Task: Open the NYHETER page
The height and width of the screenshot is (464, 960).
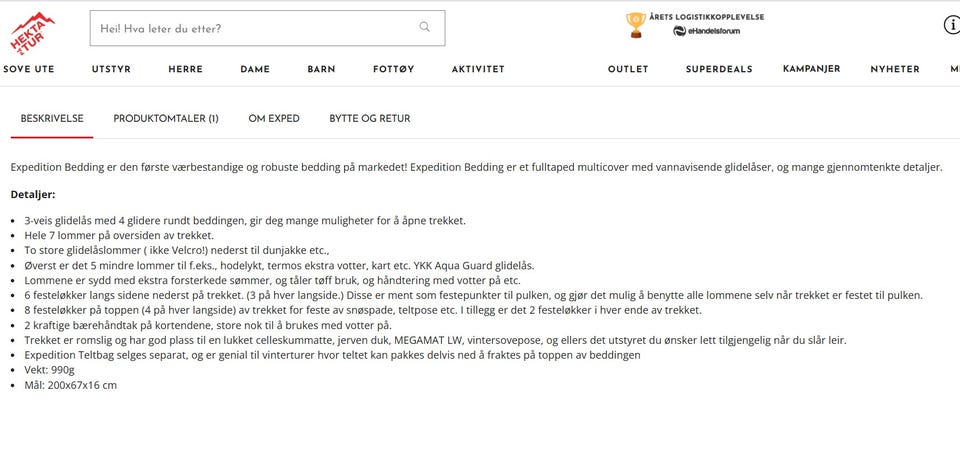Action: [895, 70]
